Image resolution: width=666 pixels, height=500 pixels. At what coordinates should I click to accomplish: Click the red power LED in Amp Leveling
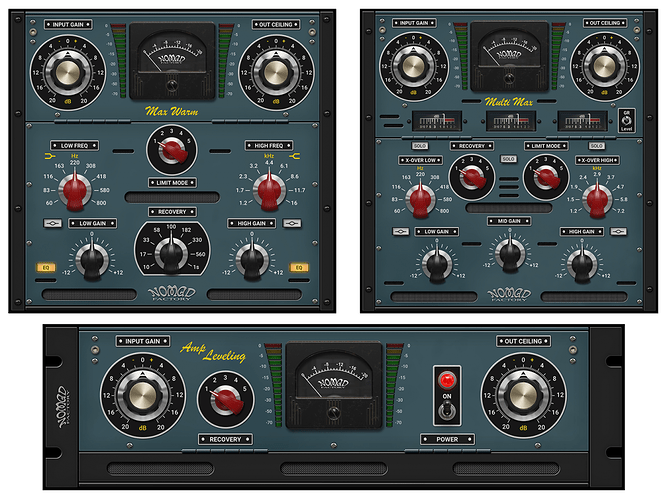pos(447,380)
